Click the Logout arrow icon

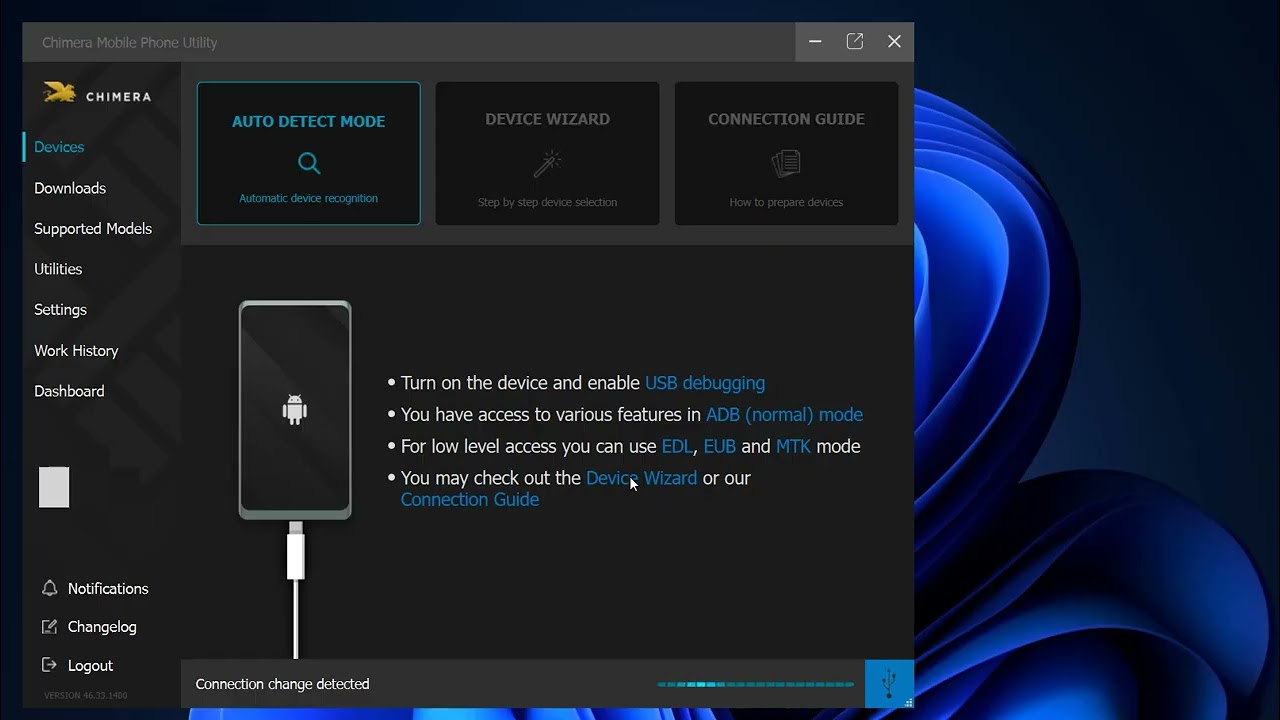[49, 665]
